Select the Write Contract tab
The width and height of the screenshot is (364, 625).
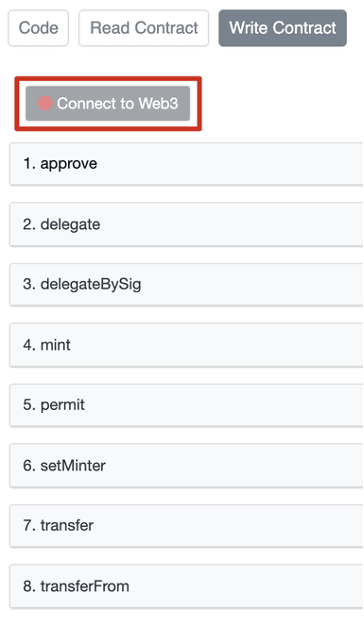click(283, 28)
